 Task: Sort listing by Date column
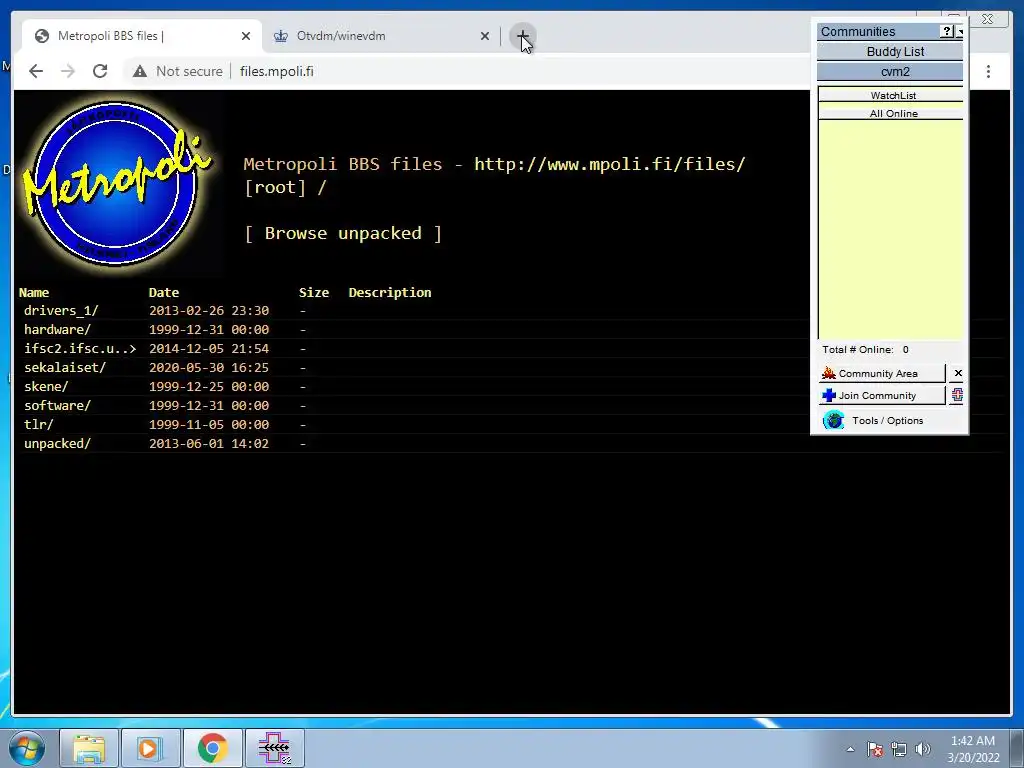[x=163, y=293]
